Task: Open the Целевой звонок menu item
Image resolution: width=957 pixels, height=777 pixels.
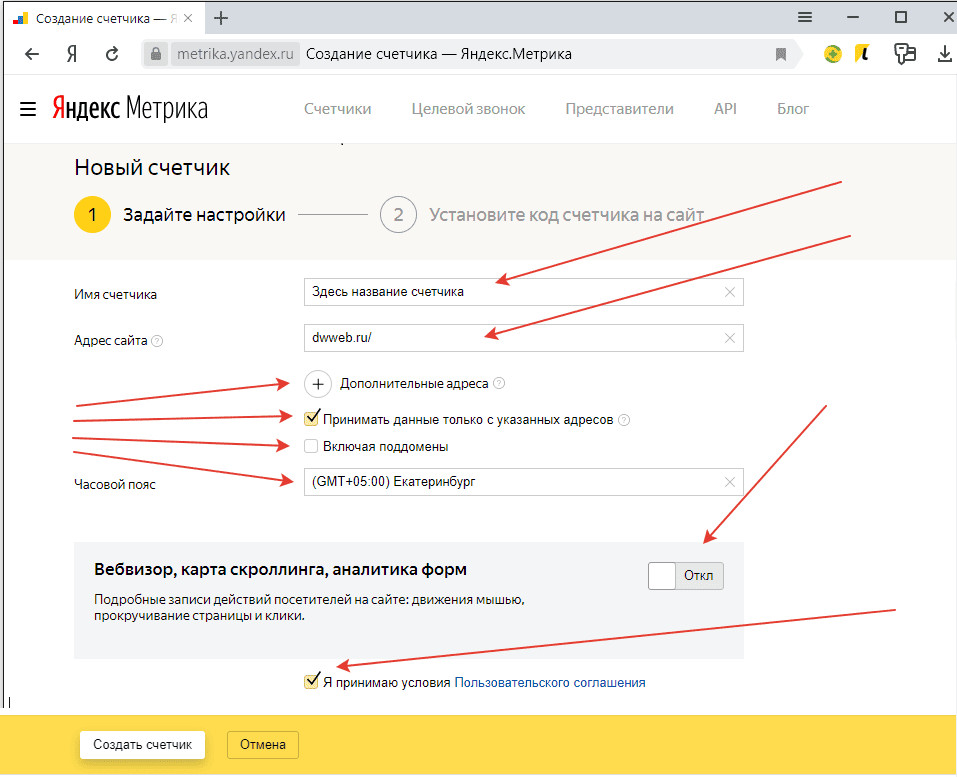Action: 468,109
